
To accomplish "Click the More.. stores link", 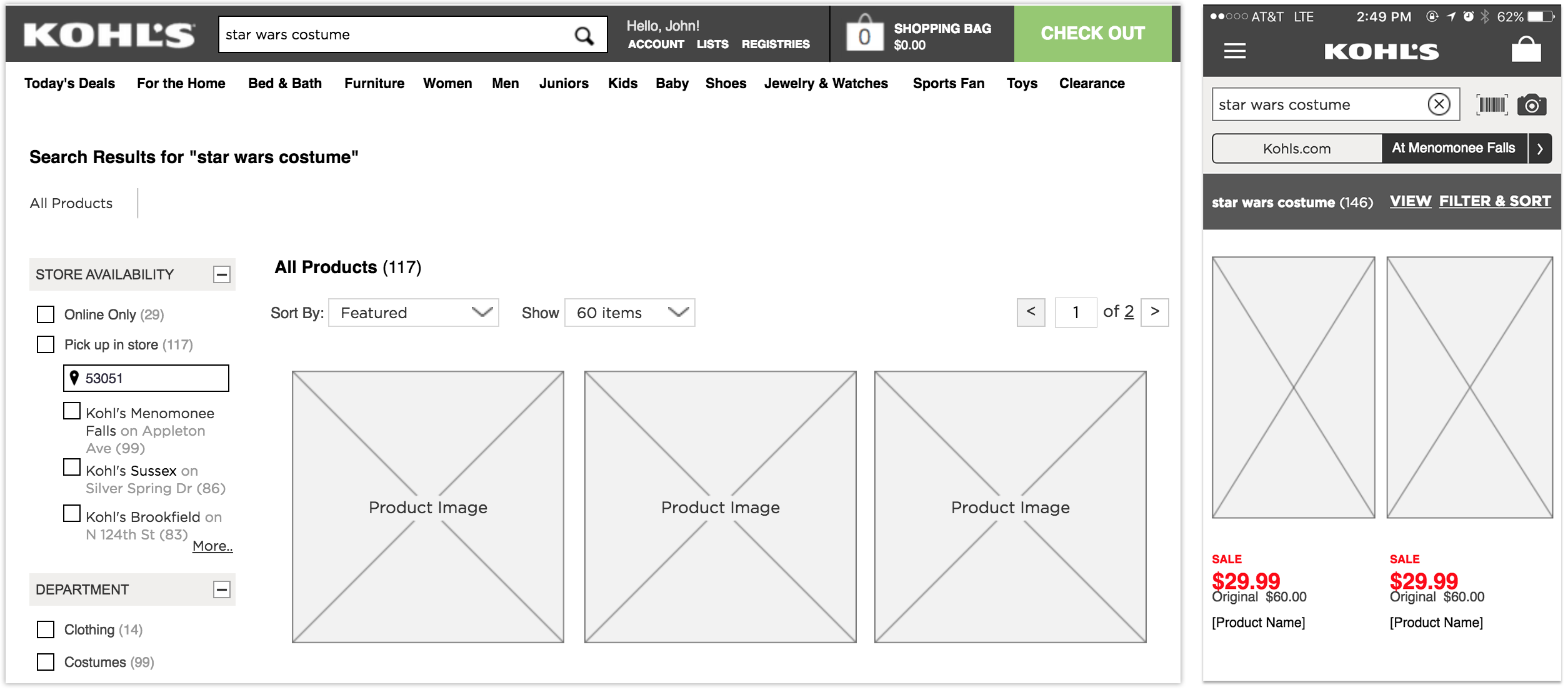I will (212, 546).
